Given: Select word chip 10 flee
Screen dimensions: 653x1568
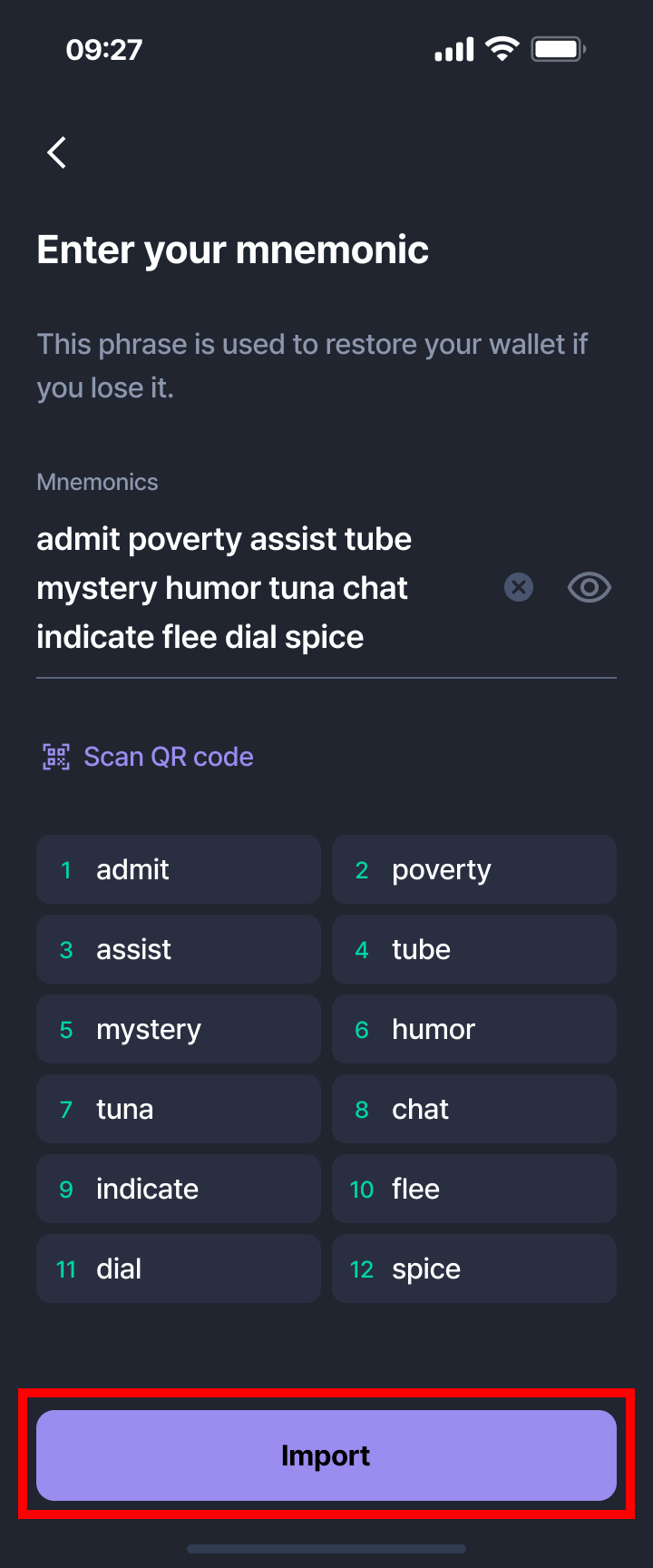Looking at the screenshot, I should (x=474, y=1189).
